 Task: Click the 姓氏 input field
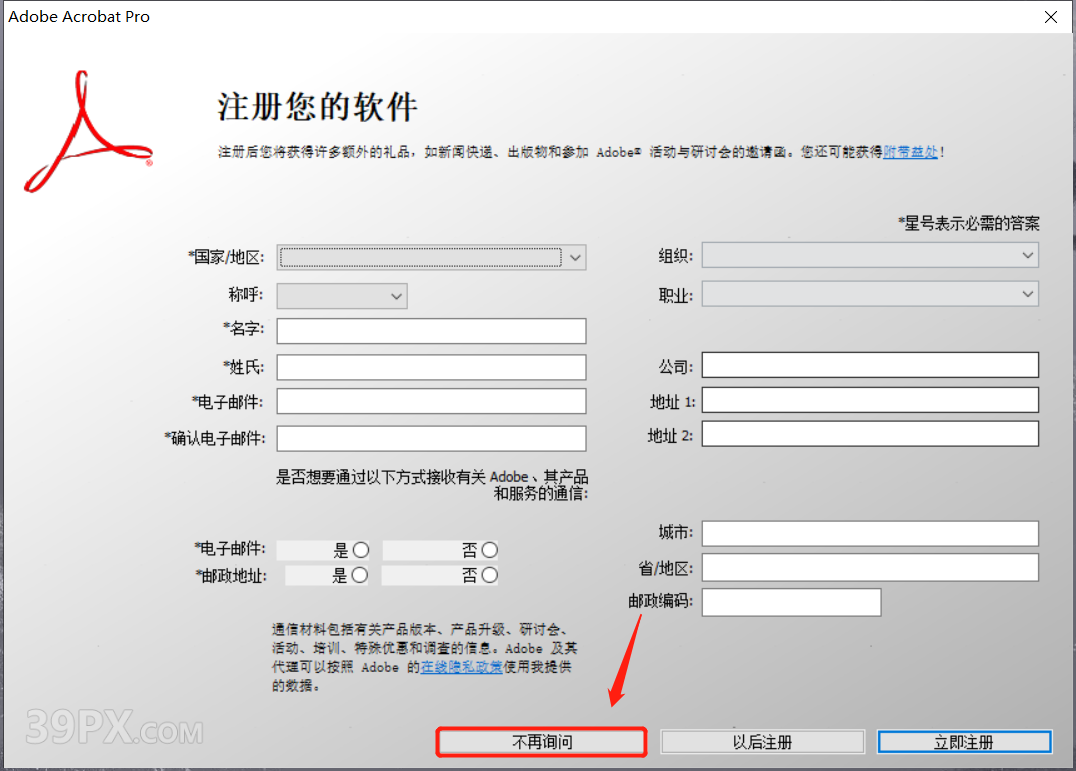[430, 367]
